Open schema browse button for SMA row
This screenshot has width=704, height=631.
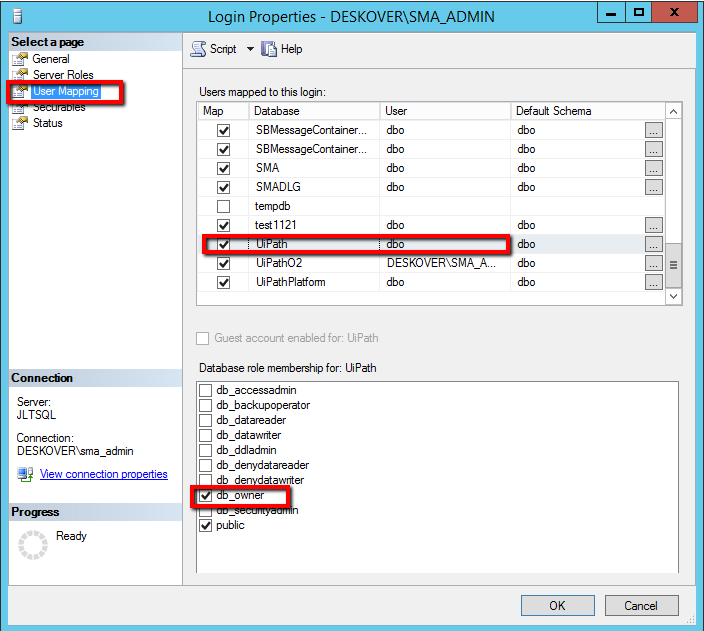(653, 168)
